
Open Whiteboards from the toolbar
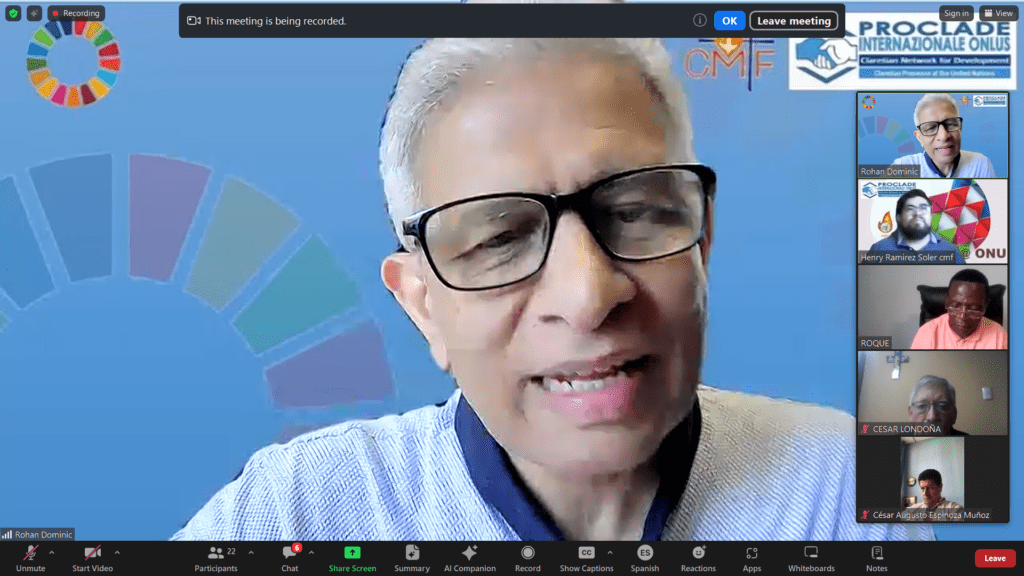tap(811, 553)
